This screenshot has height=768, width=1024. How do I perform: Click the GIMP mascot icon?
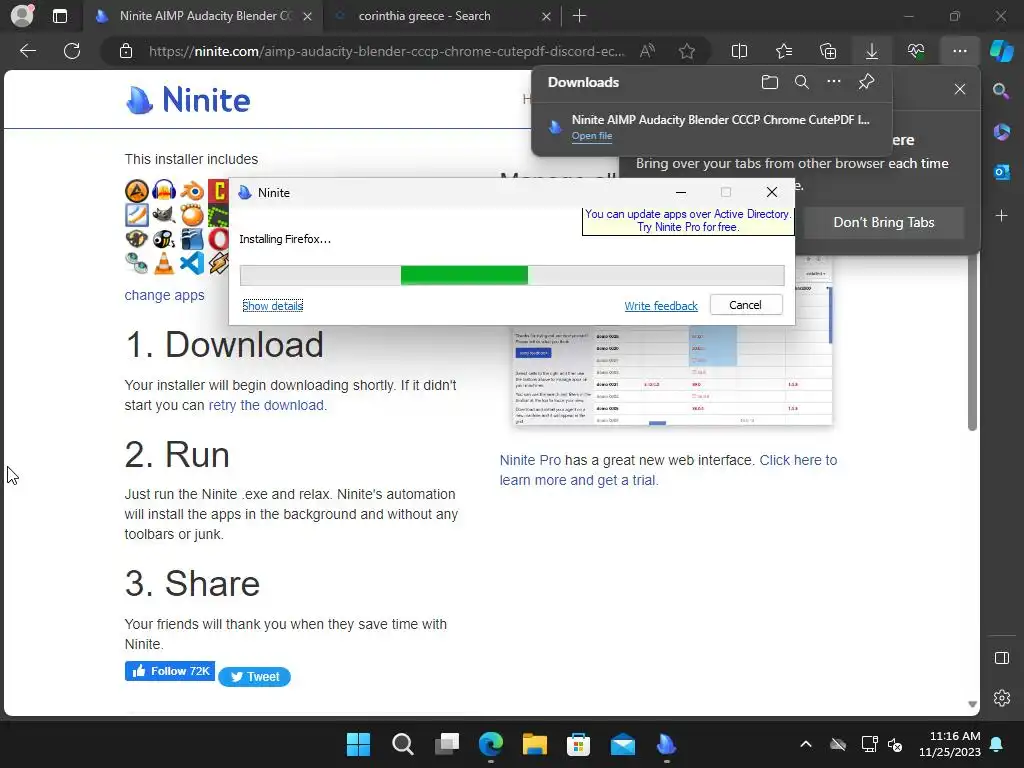(164, 215)
